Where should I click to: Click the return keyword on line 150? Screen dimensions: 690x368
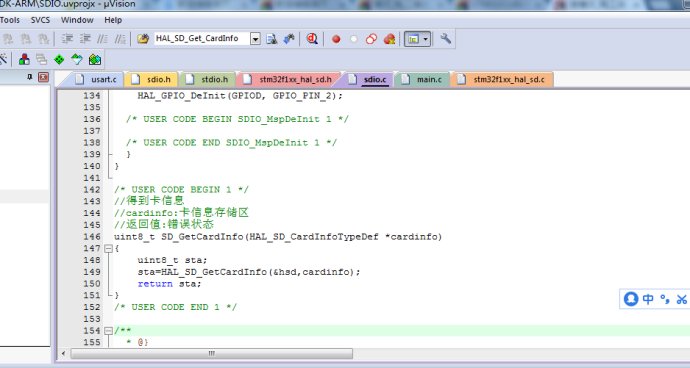[155, 284]
